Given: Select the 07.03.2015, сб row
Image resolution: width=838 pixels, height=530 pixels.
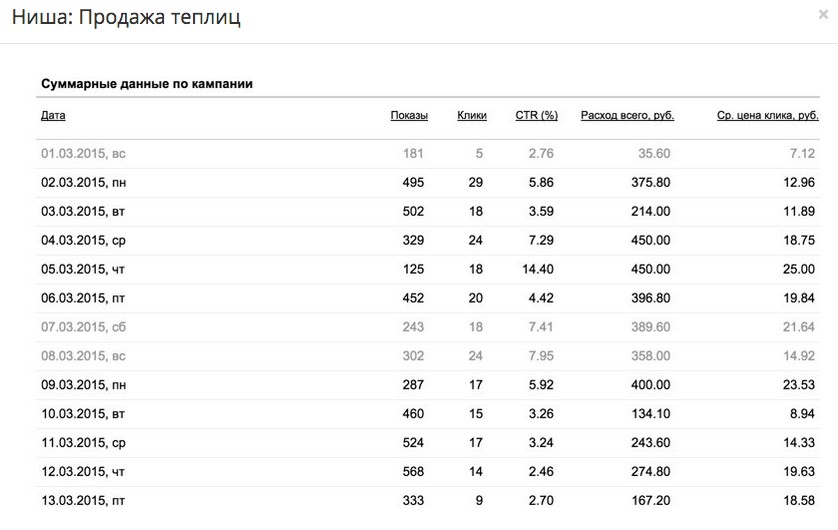Looking at the screenshot, I should [428, 327].
